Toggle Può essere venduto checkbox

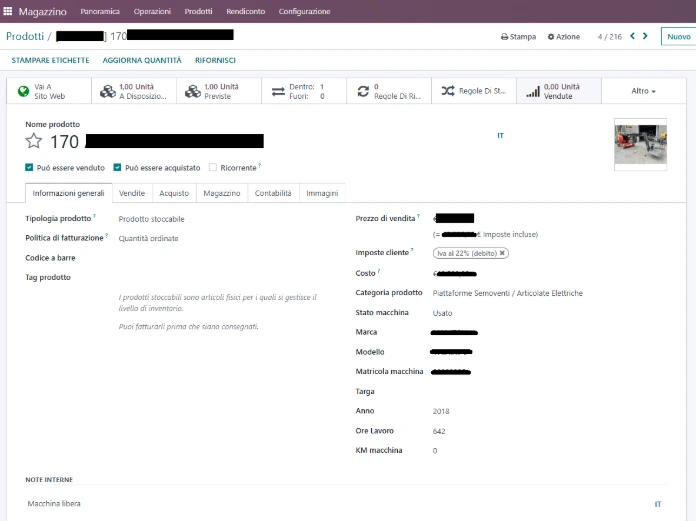[29, 167]
